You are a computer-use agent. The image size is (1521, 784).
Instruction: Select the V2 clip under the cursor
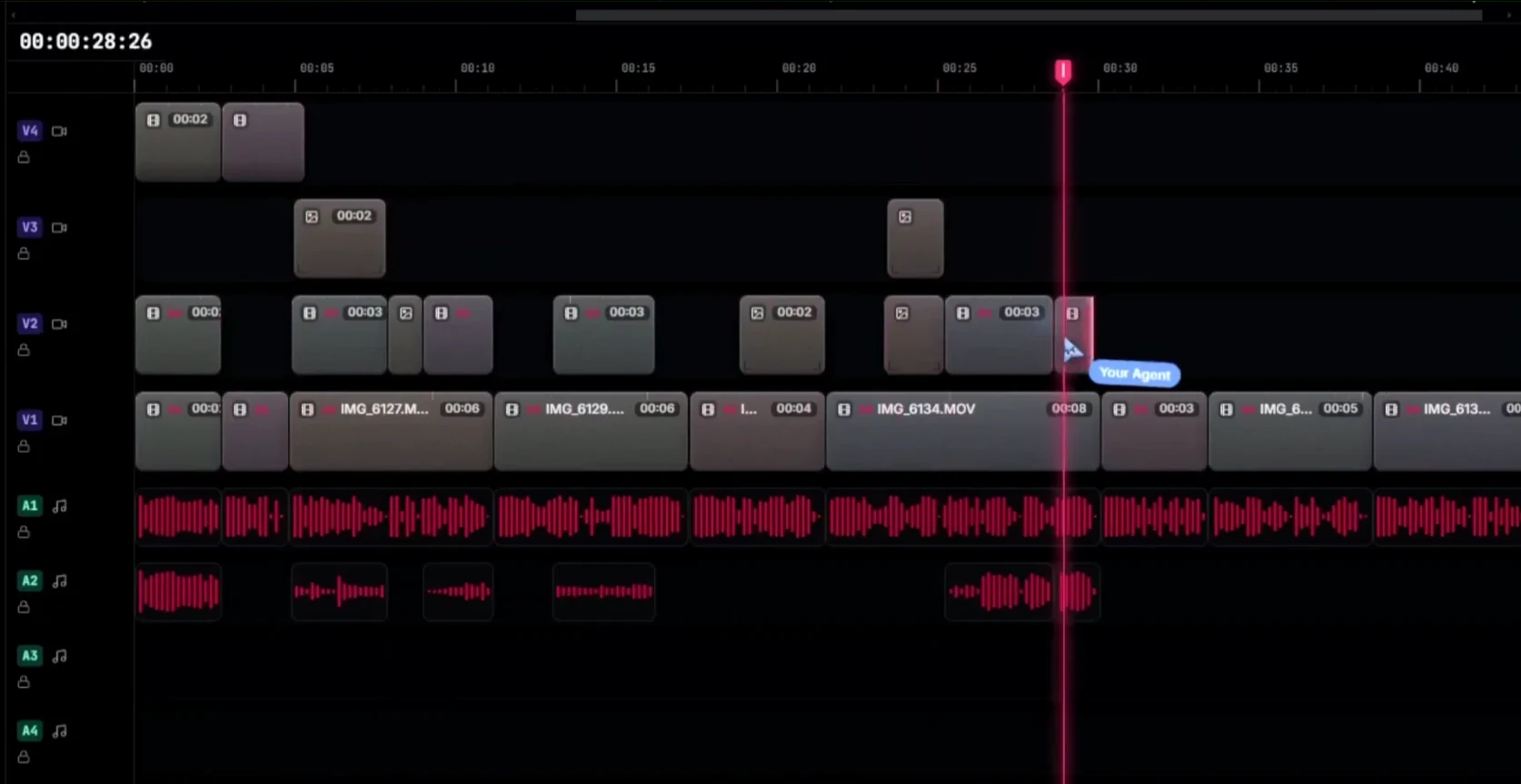coord(1074,334)
